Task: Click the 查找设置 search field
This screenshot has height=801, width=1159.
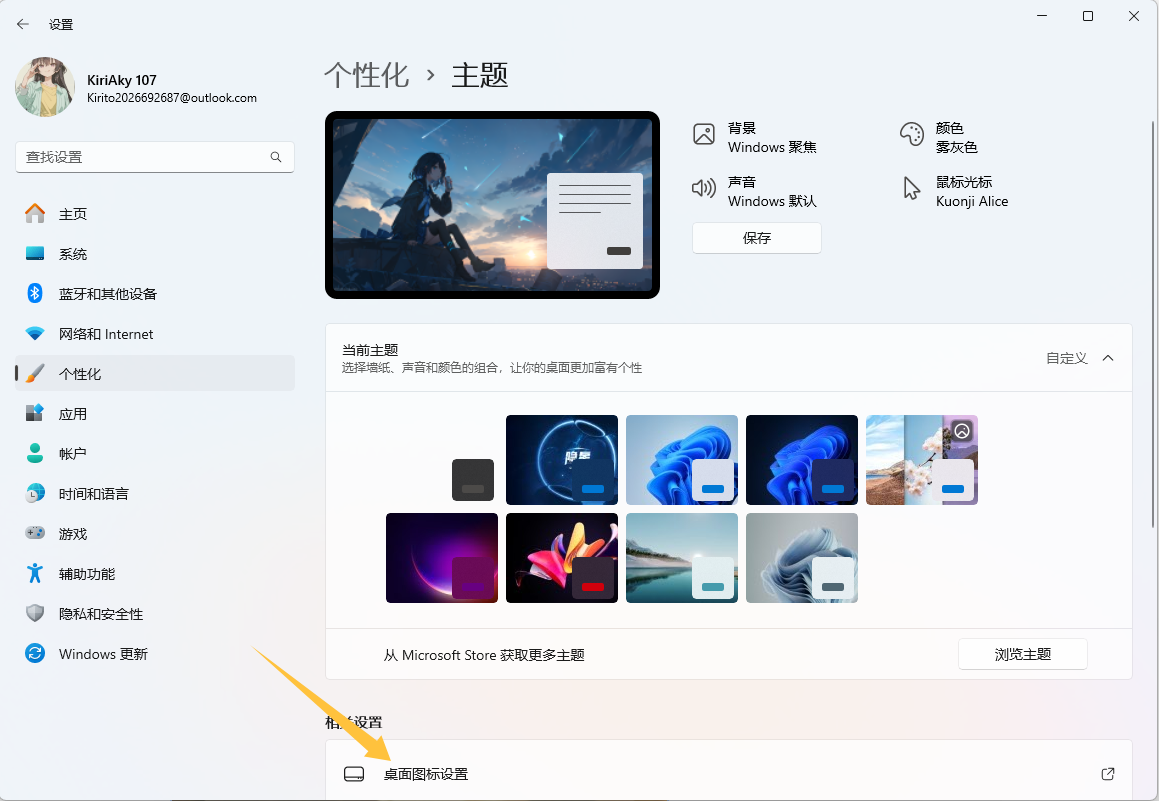Action: coord(145,157)
